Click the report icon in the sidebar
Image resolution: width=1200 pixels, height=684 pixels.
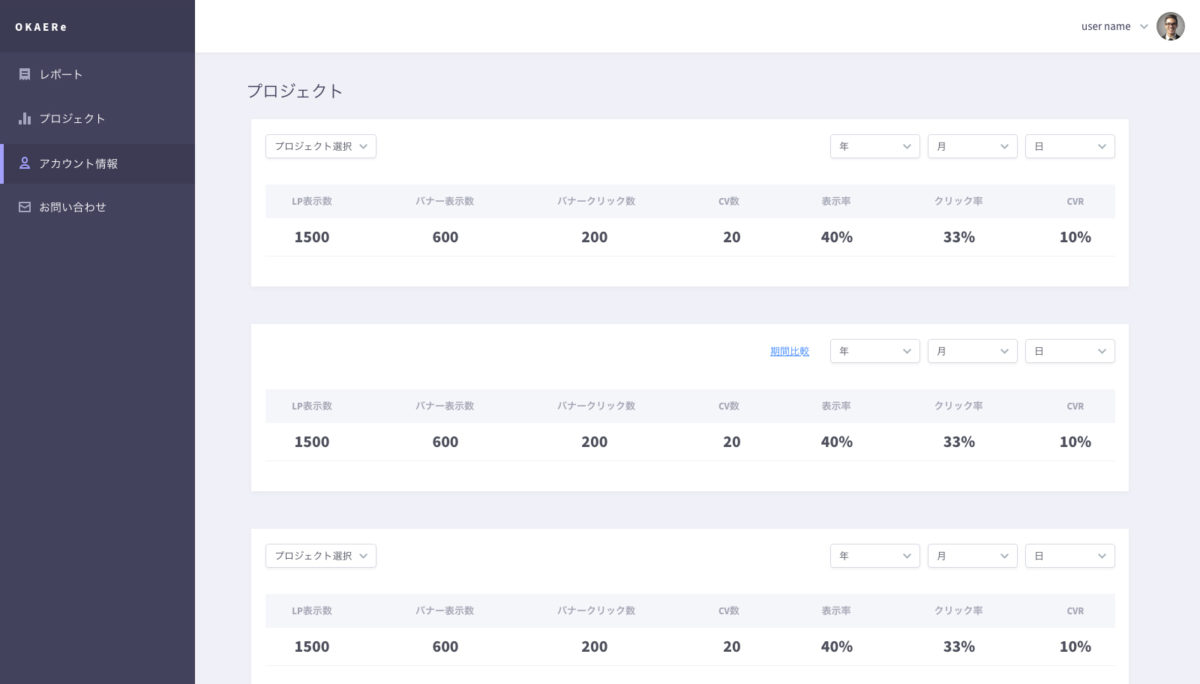click(x=25, y=74)
